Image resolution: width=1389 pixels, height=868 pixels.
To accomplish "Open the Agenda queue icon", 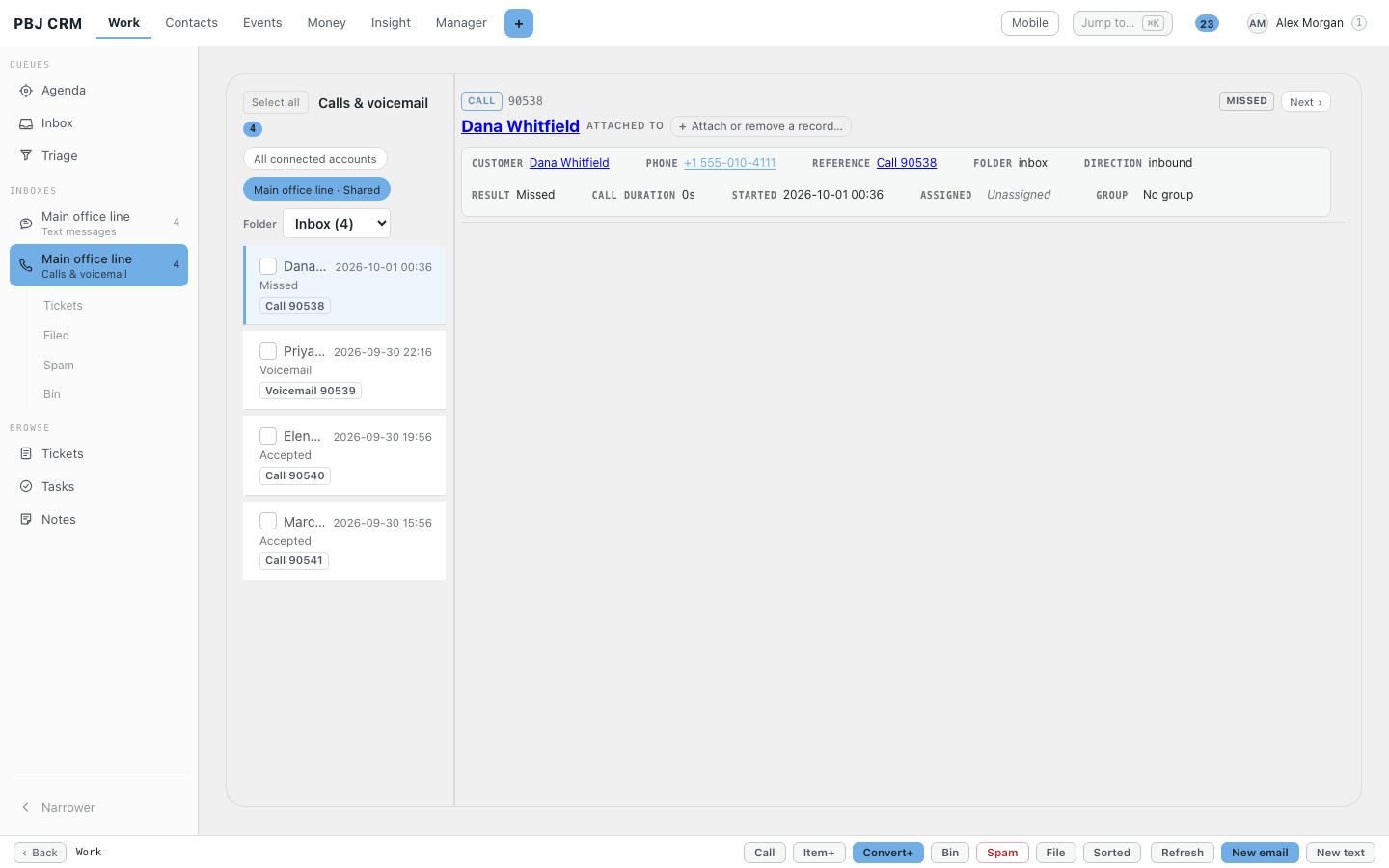I will [26, 91].
